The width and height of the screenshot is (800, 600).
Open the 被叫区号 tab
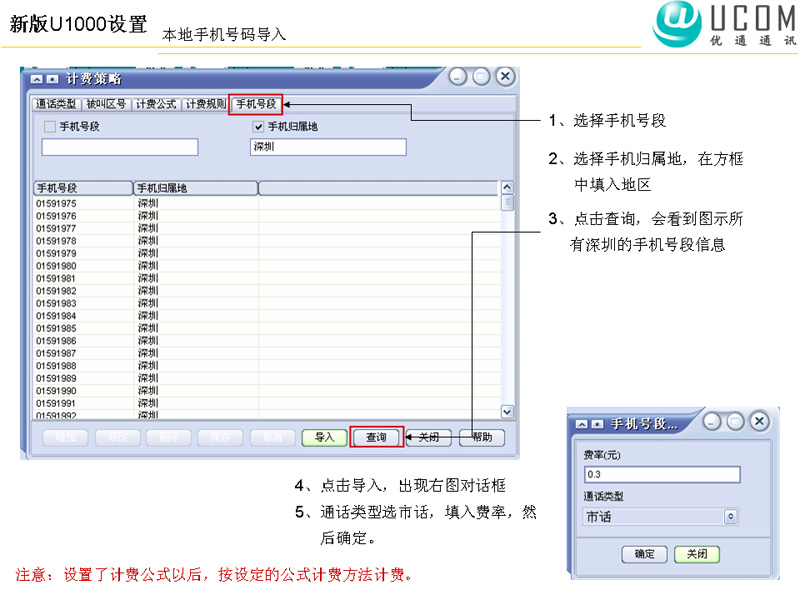tap(106, 105)
